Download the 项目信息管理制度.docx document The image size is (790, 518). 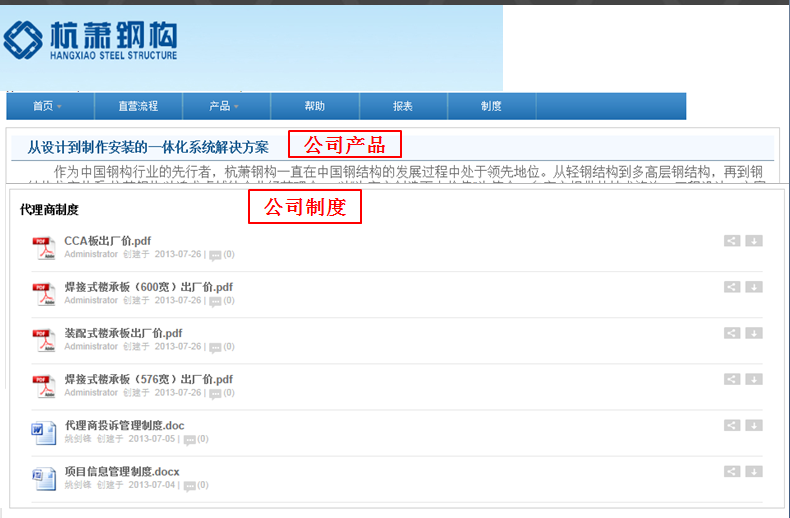point(754,471)
